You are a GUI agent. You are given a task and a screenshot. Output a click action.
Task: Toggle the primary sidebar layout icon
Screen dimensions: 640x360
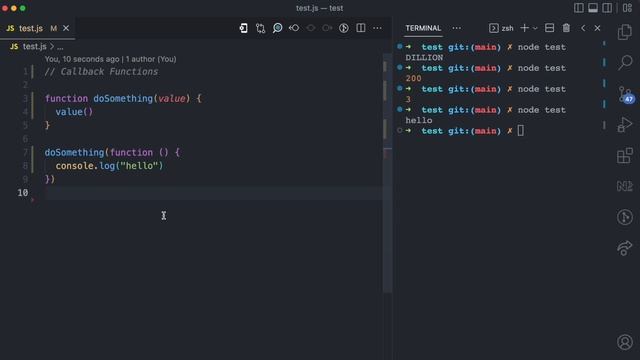(x=579, y=8)
